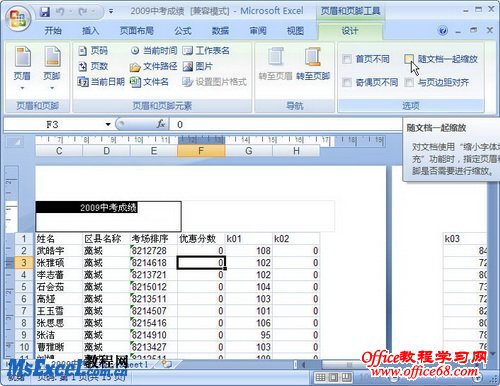Viewport: 500px width, 386px height.
Task: Click cell containing 8215012
Action: (153, 287)
